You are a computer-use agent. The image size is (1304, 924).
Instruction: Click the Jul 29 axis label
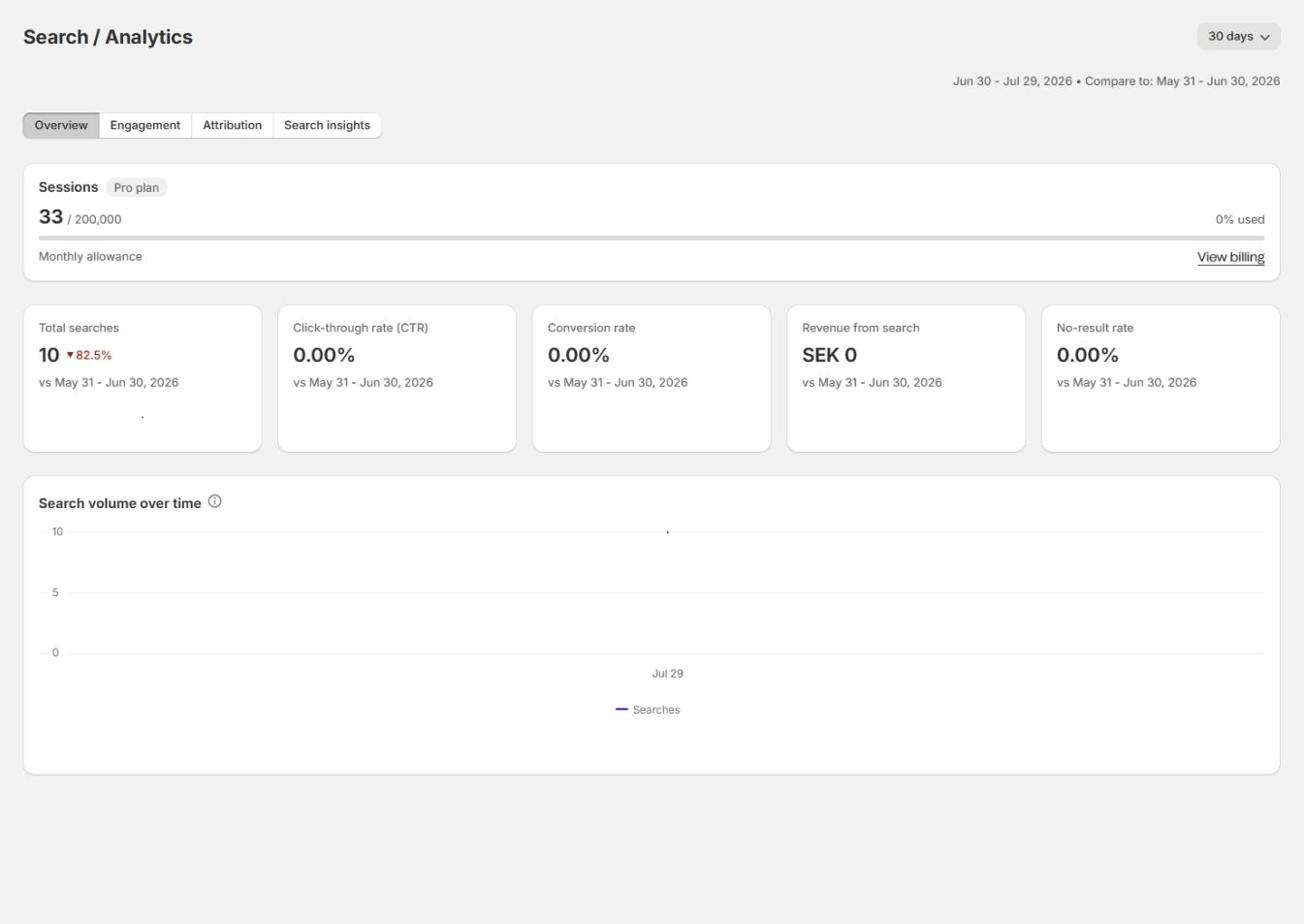point(667,673)
